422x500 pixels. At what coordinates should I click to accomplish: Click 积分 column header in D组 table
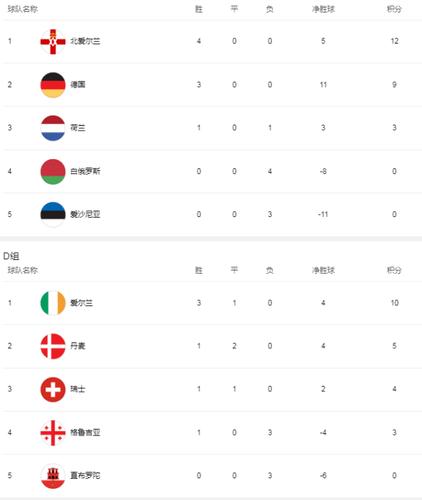pyautogui.click(x=394, y=270)
